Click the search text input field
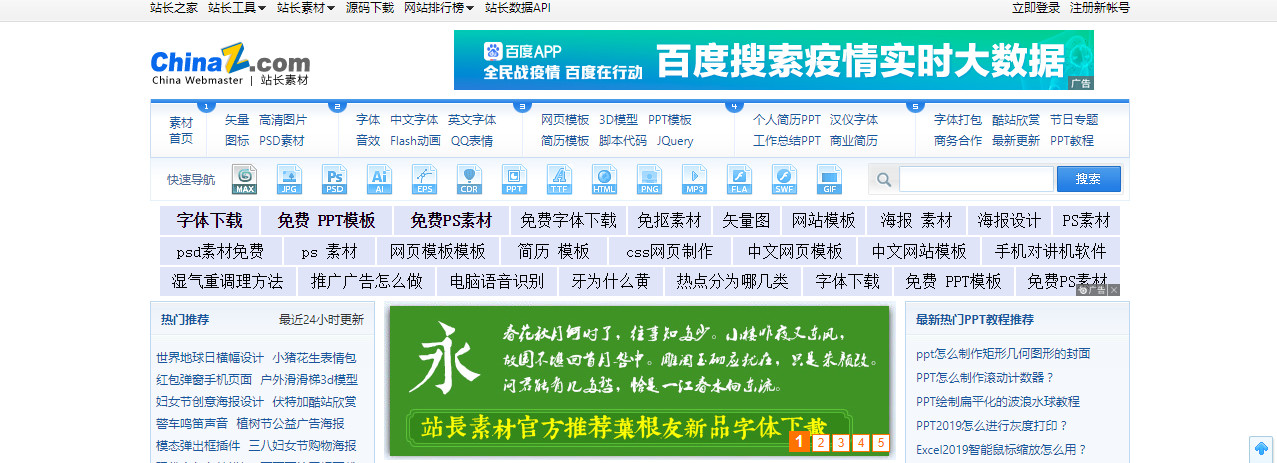1277x463 pixels. pos(976,179)
